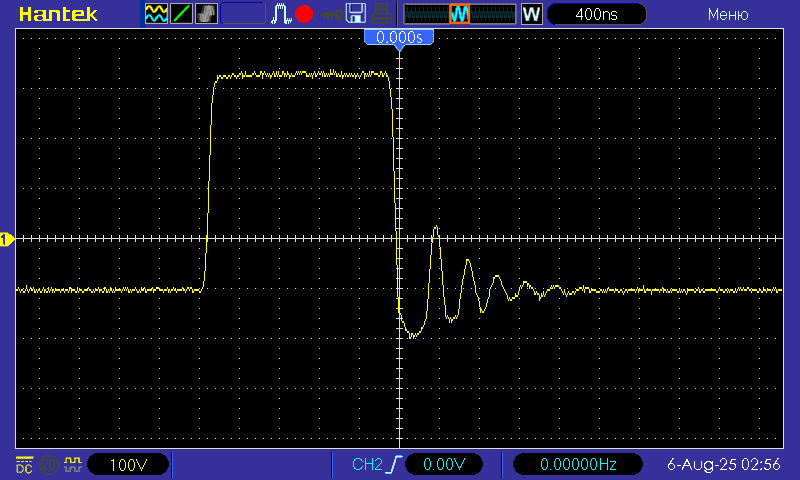Viewport: 800px width, 480px height.
Task: Click the pulse trigger waveform icon
Action: (281, 14)
